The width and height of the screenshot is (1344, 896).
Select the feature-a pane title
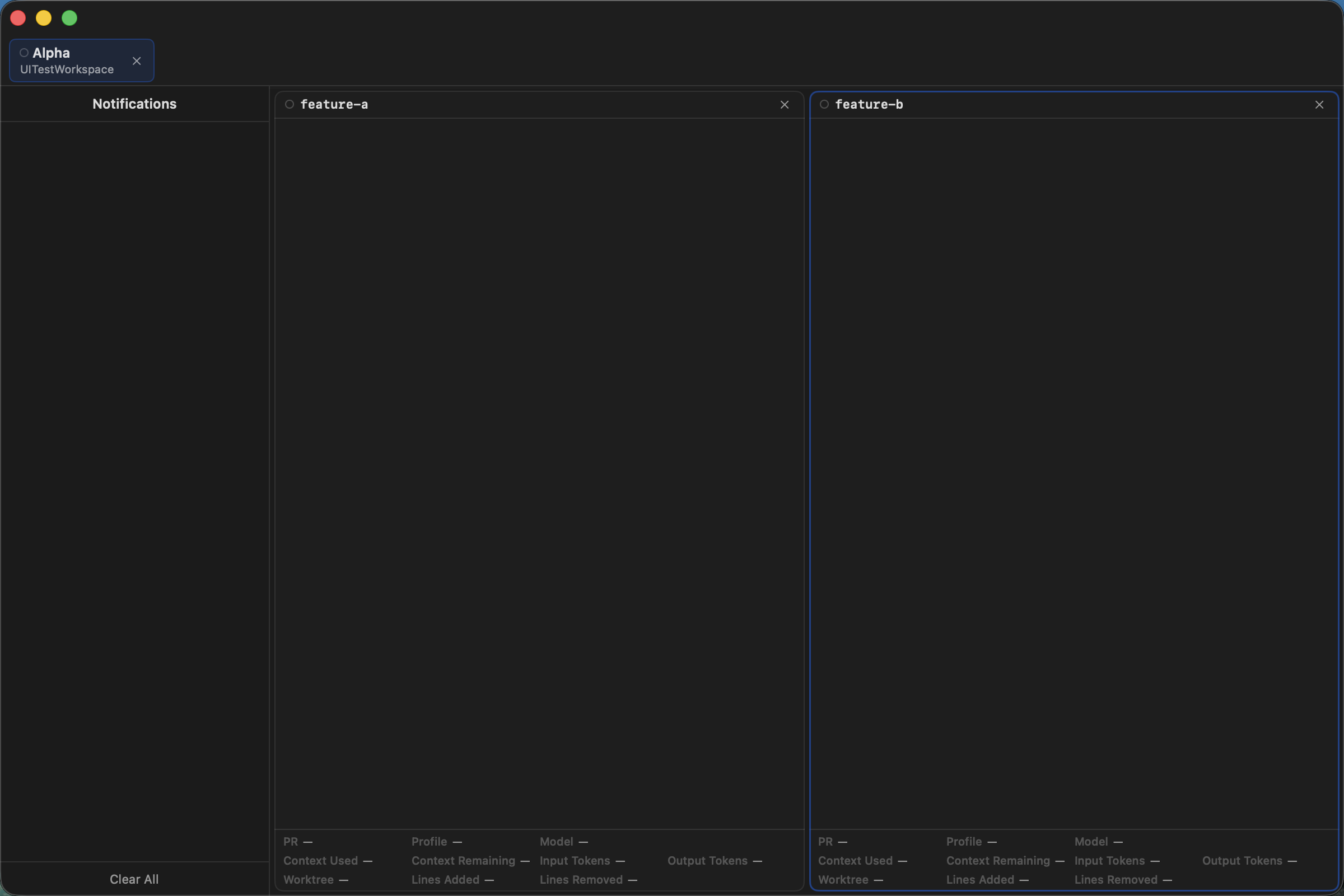tap(334, 105)
